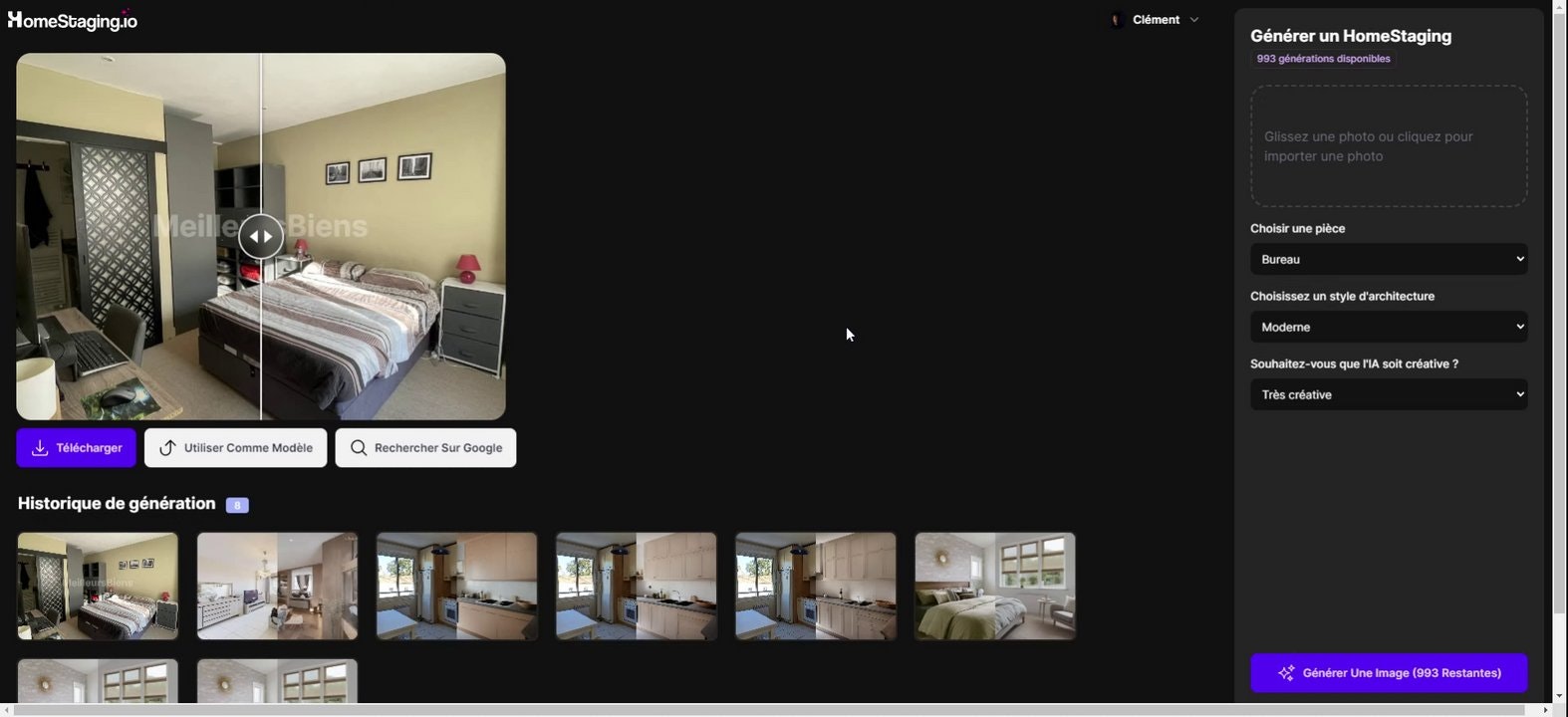
Task: Click the sparkle icon in Générer Une Image
Action: coord(1286,673)
